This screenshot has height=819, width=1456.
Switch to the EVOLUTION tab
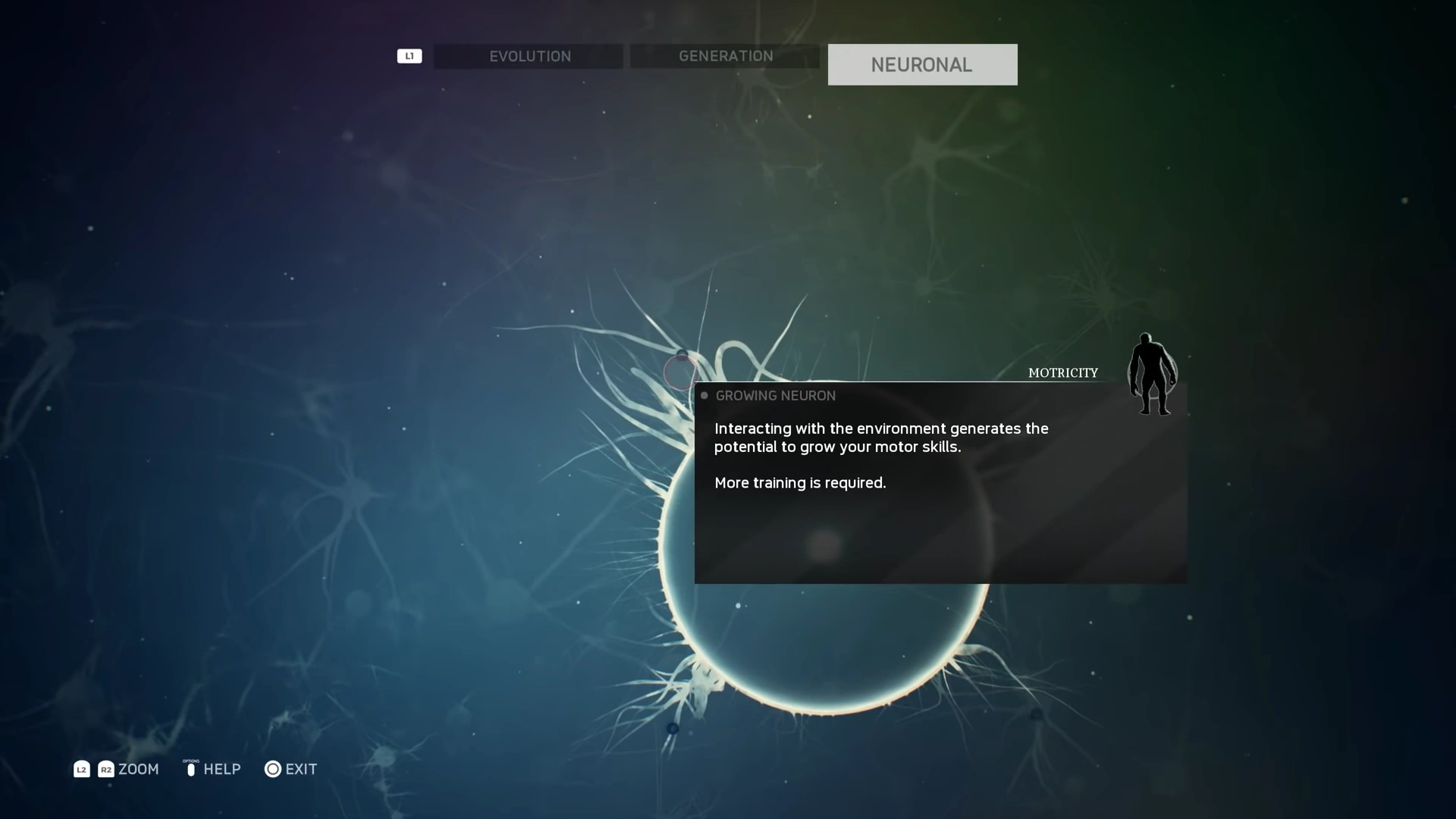529,56
